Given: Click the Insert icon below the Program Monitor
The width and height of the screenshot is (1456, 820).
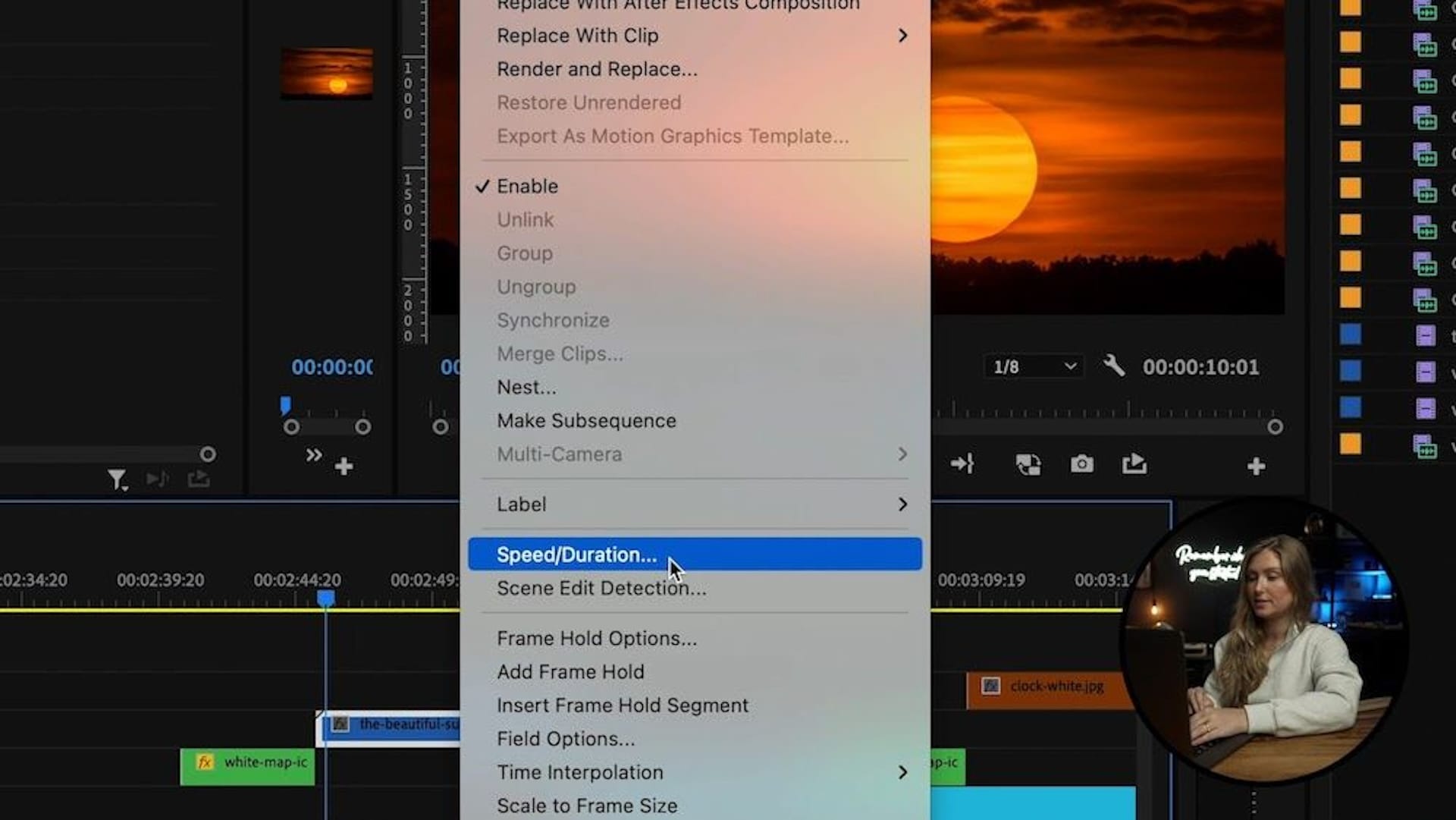Looking at the screenshot, I should click(x=963, y=463).
